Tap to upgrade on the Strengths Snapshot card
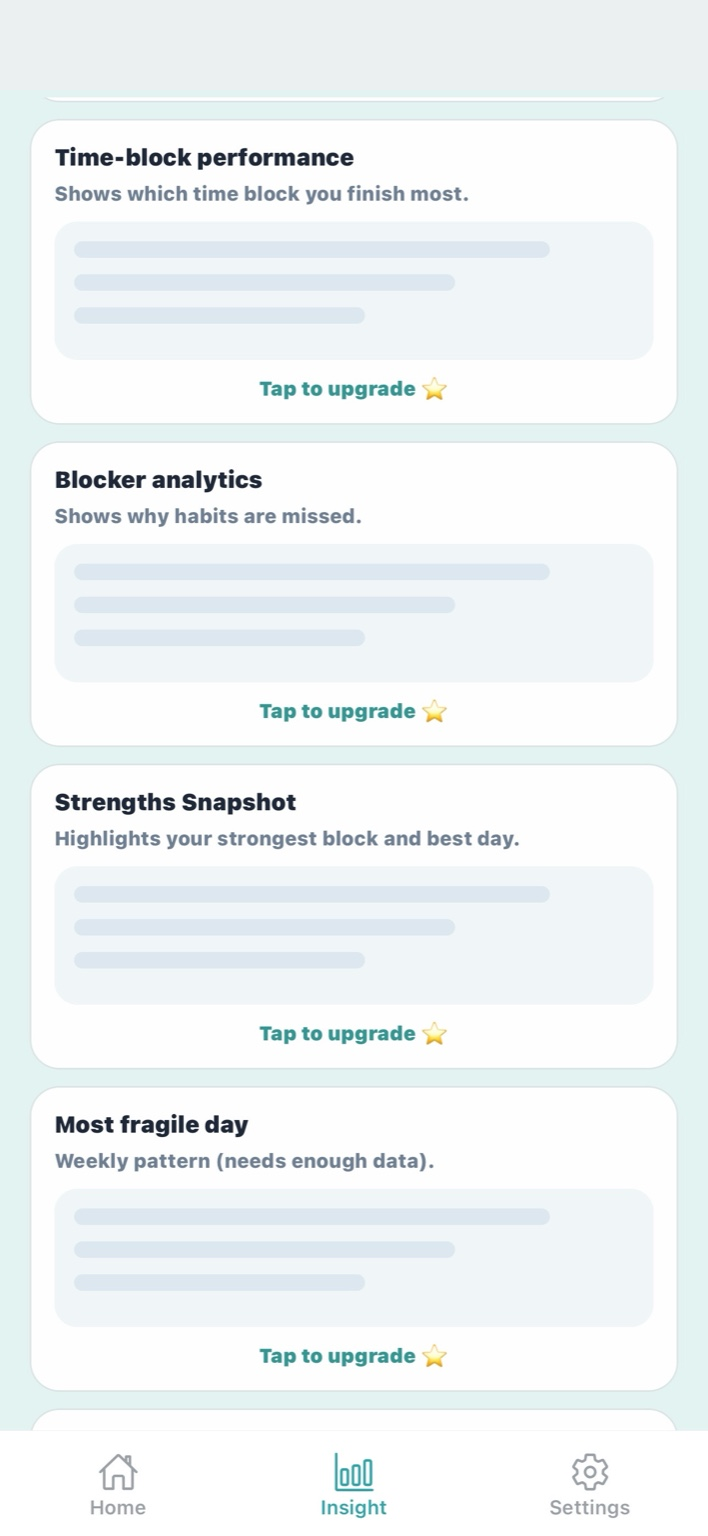 (x=337, y=1034)
